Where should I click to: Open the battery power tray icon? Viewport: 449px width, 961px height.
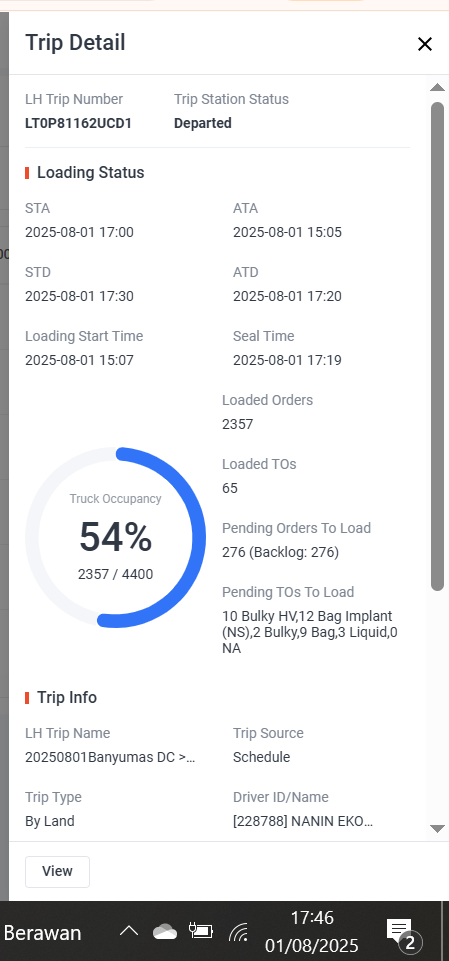(x=201, y=932)
